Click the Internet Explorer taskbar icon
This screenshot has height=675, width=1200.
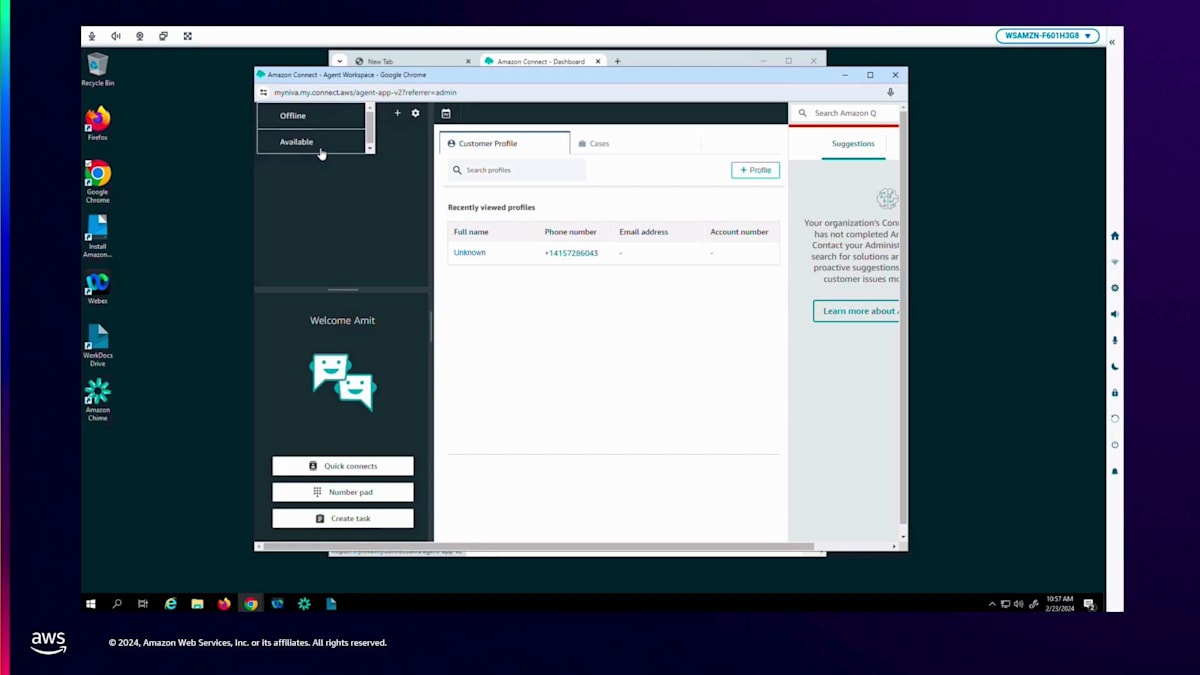pos(171,604)
